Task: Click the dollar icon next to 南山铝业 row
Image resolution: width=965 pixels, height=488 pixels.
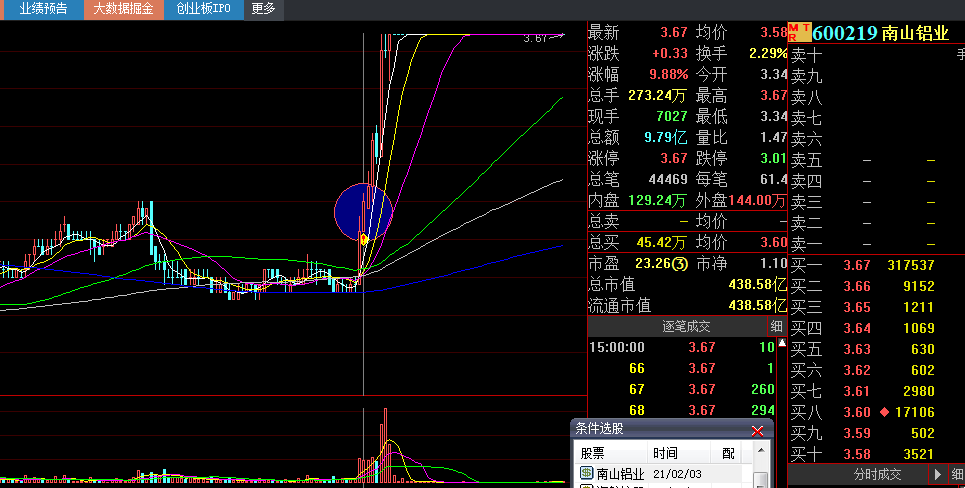Action: [x=587, y=473]
